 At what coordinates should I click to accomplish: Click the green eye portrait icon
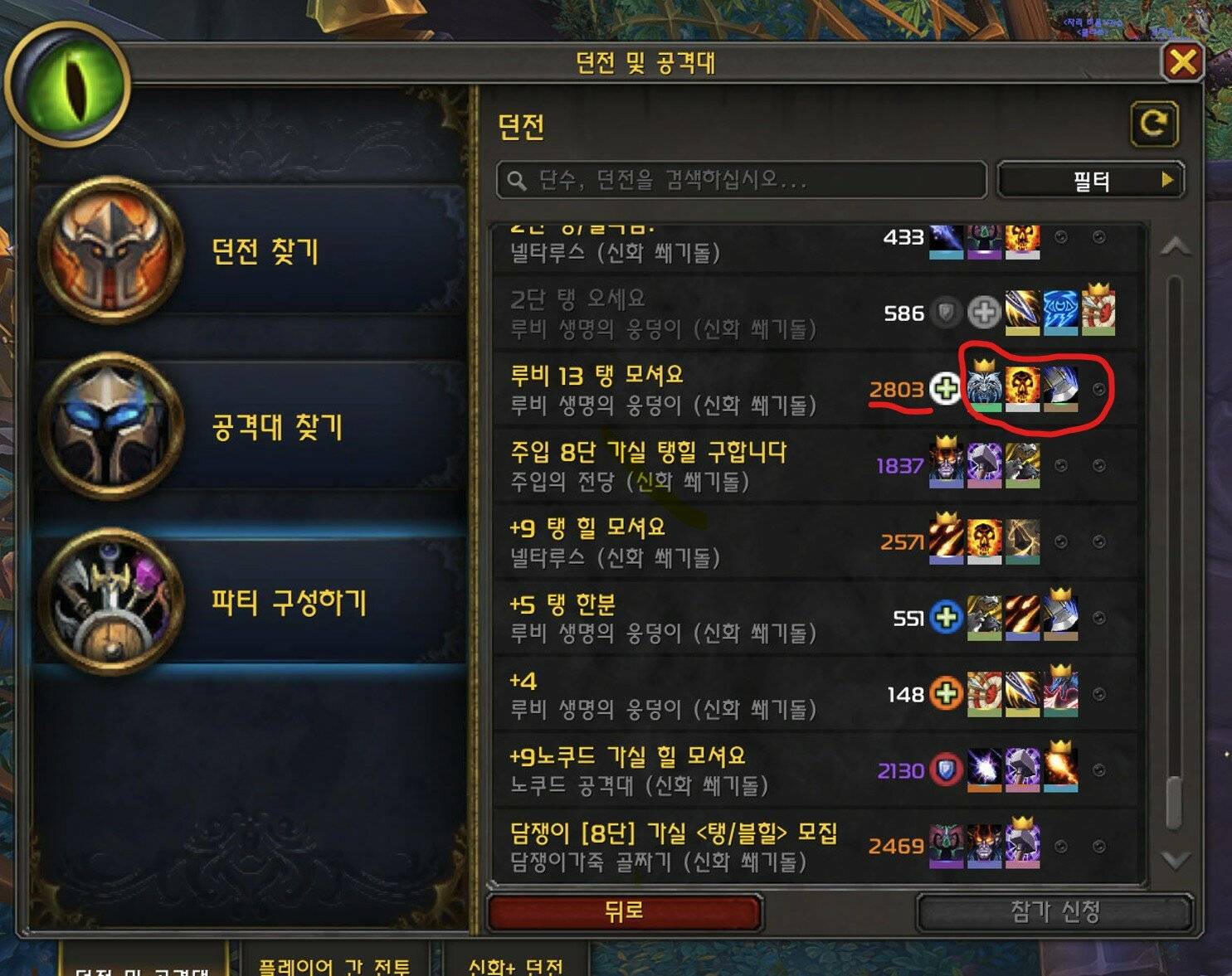click(x=68, y=85)
